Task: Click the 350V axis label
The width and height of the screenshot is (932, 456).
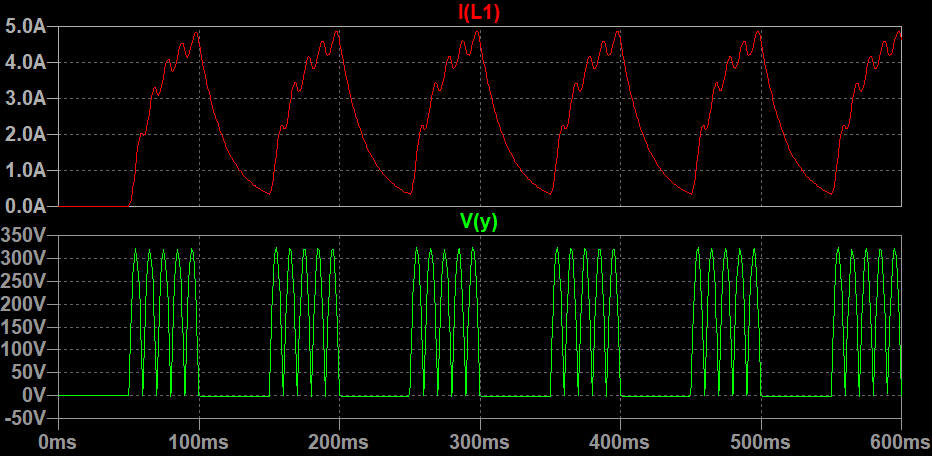Action: coord(24,236)
